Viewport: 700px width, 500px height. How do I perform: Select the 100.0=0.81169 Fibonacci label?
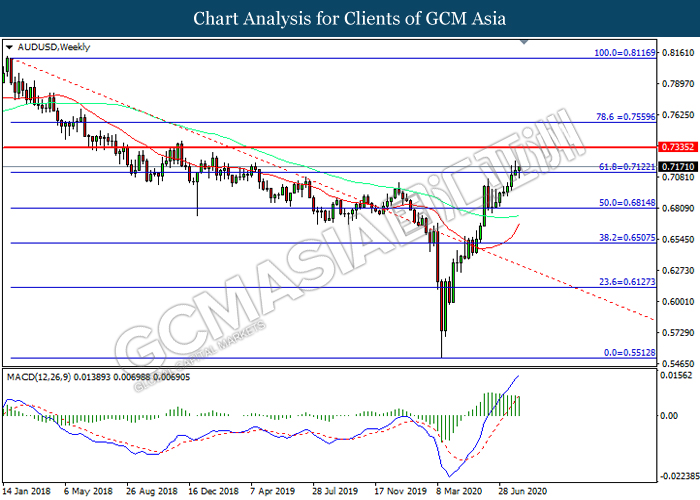point(625,53)
